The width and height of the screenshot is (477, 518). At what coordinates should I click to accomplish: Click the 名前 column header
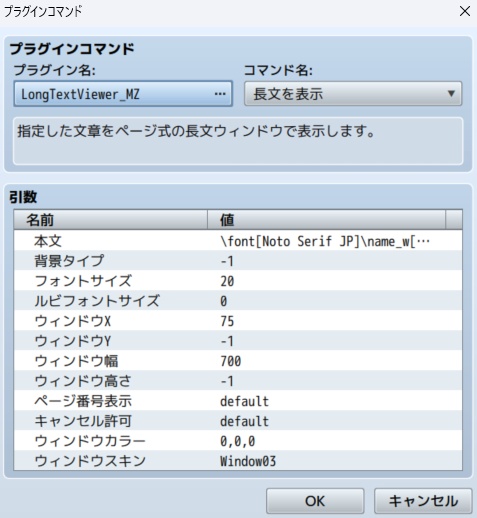coord(111,220)
